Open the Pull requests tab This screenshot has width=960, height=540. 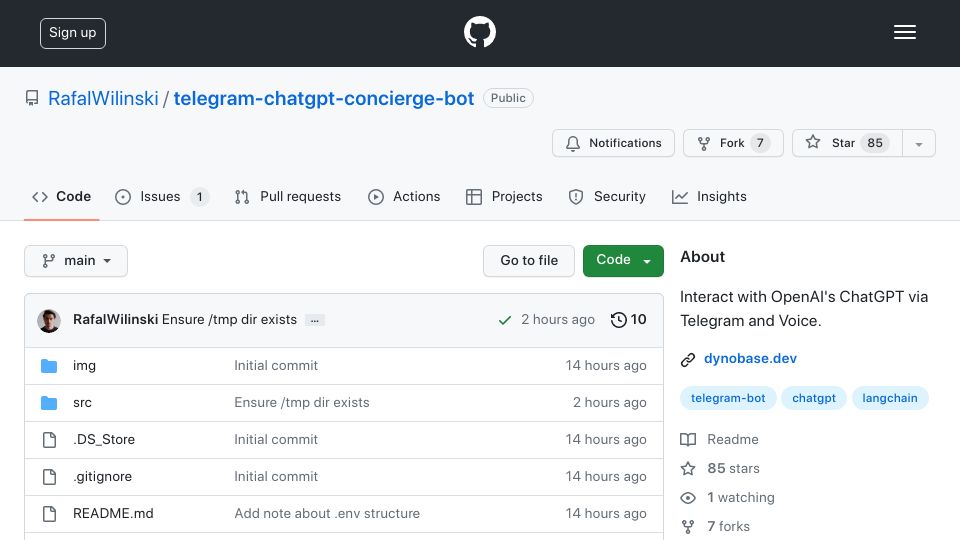click(288, 197)
